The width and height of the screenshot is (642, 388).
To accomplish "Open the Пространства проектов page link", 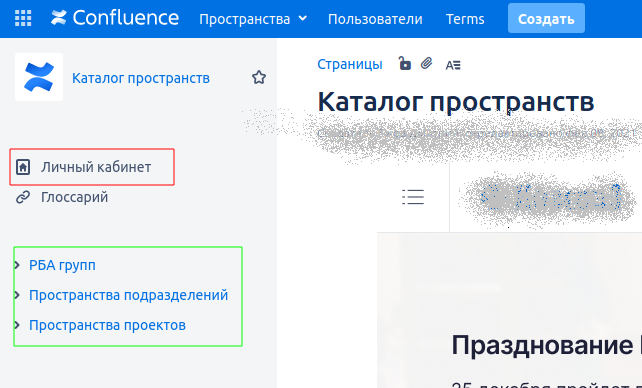I will click(107, 325).
